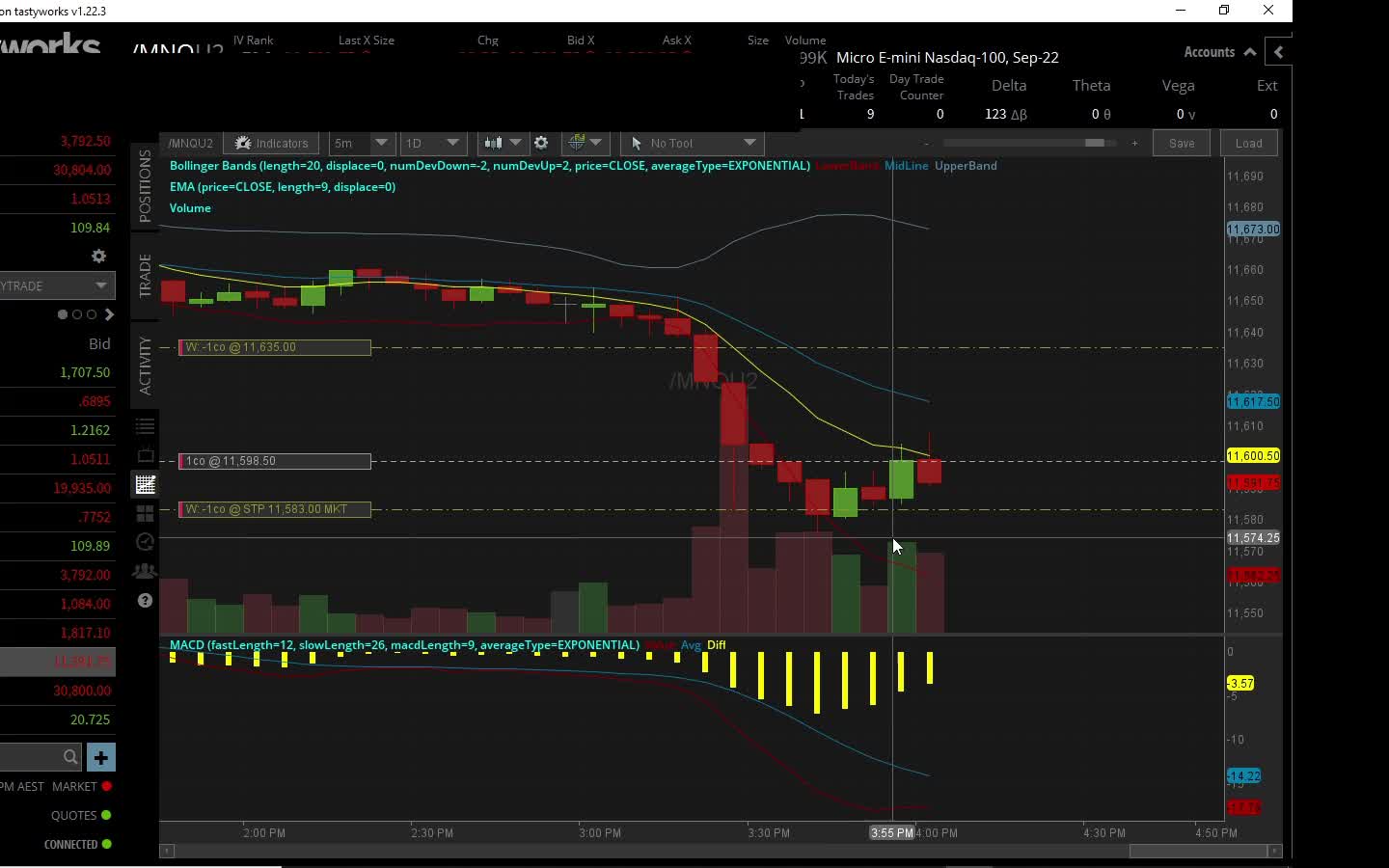Open the Indicators panel
Viewport: 1389px width, 868px height.
click(x=271, y=143)
